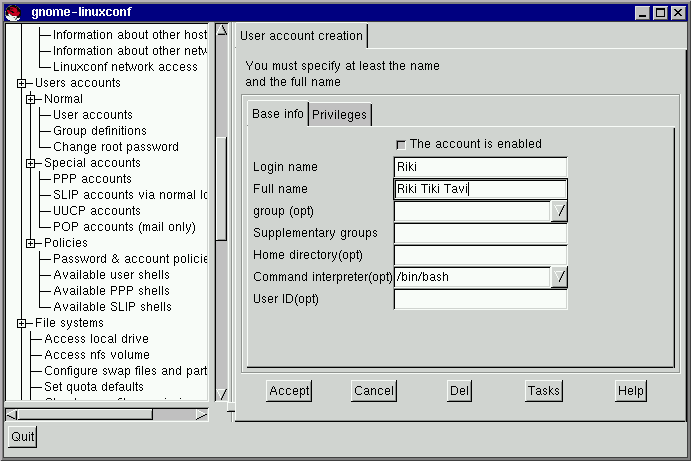
Task: Click the Cancel button
Action: 373,391
